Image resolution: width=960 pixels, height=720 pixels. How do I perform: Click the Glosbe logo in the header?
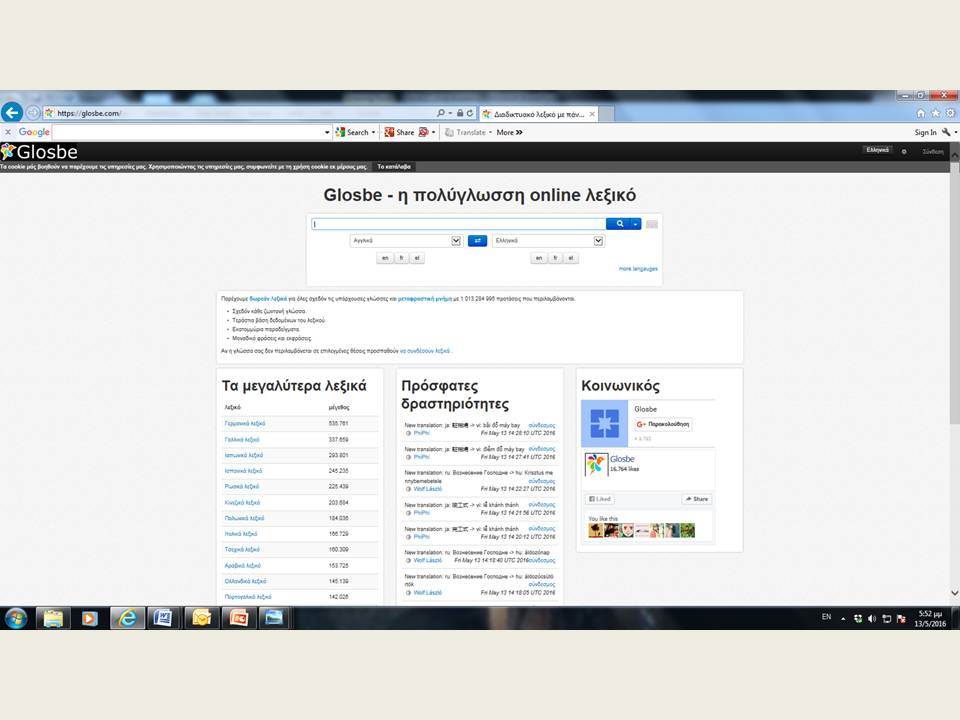click(39, 152)
